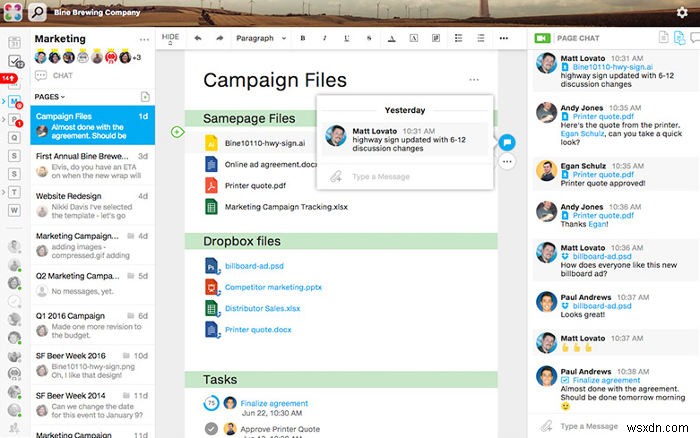Click the 75 percent task progress circle
This screenshot has height=438, width=700.
(x=211, y=403)
